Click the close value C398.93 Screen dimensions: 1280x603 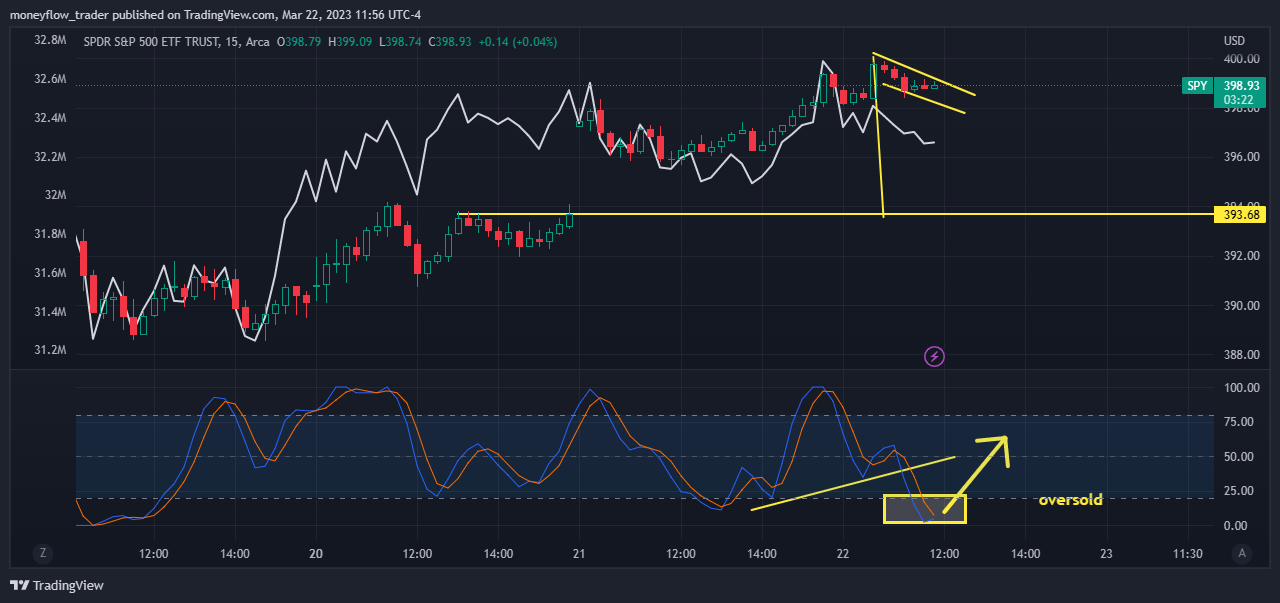pyautogui.click(x=450, y=42)
